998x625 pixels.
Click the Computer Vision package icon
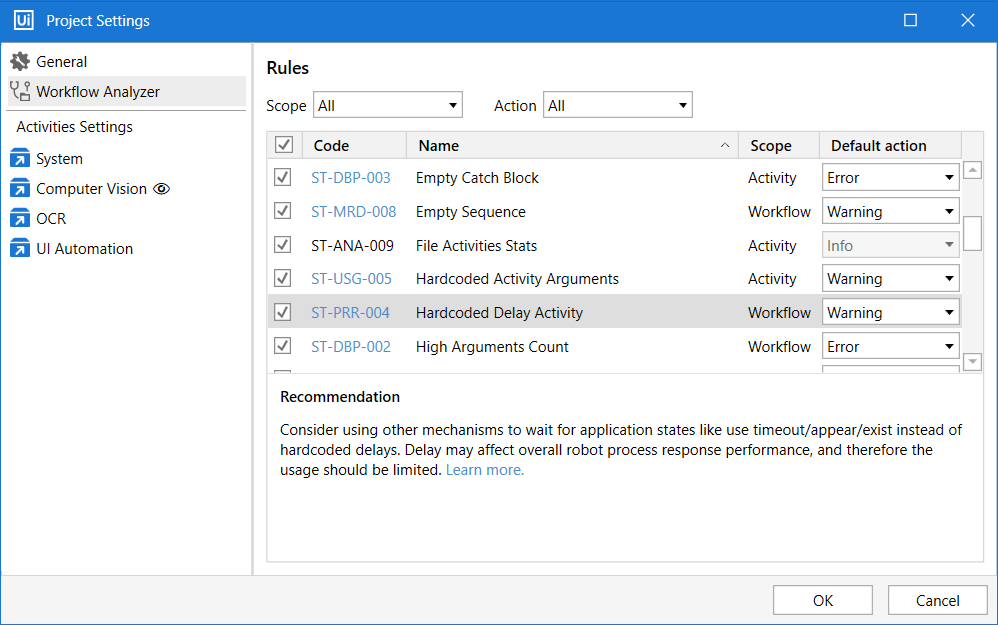click(20, 189)
